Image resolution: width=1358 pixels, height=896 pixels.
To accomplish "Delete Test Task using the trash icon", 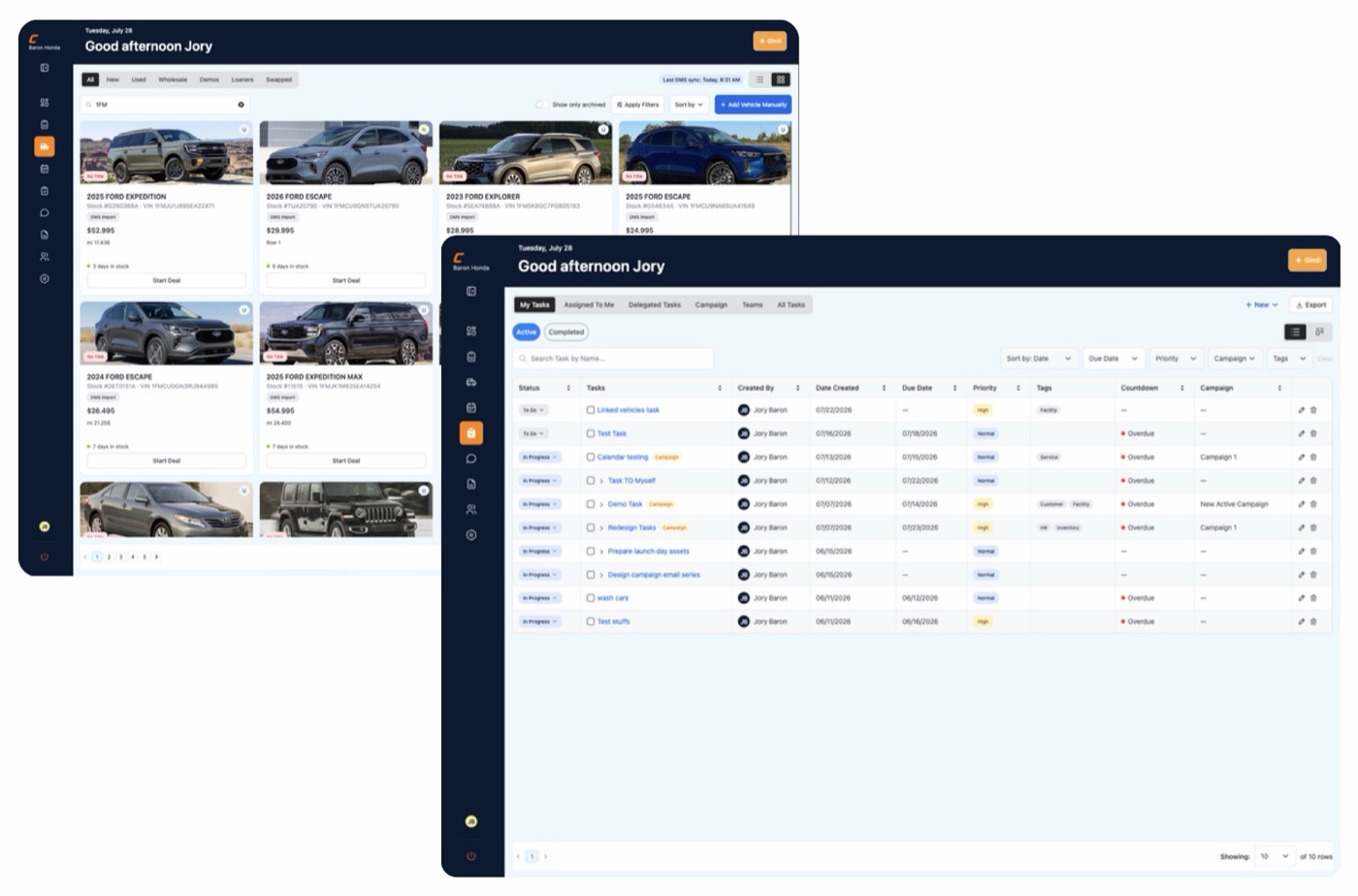I will (1313, 433).
